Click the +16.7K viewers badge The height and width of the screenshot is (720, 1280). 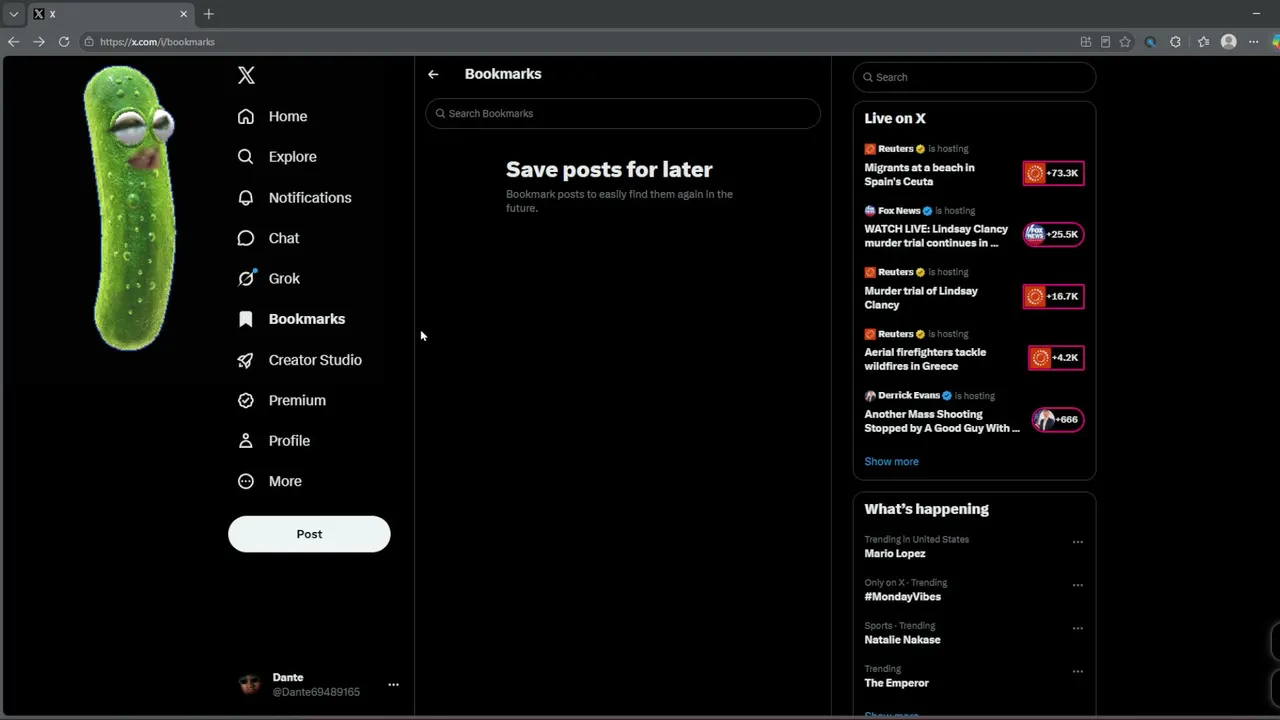pos(1053,296)
